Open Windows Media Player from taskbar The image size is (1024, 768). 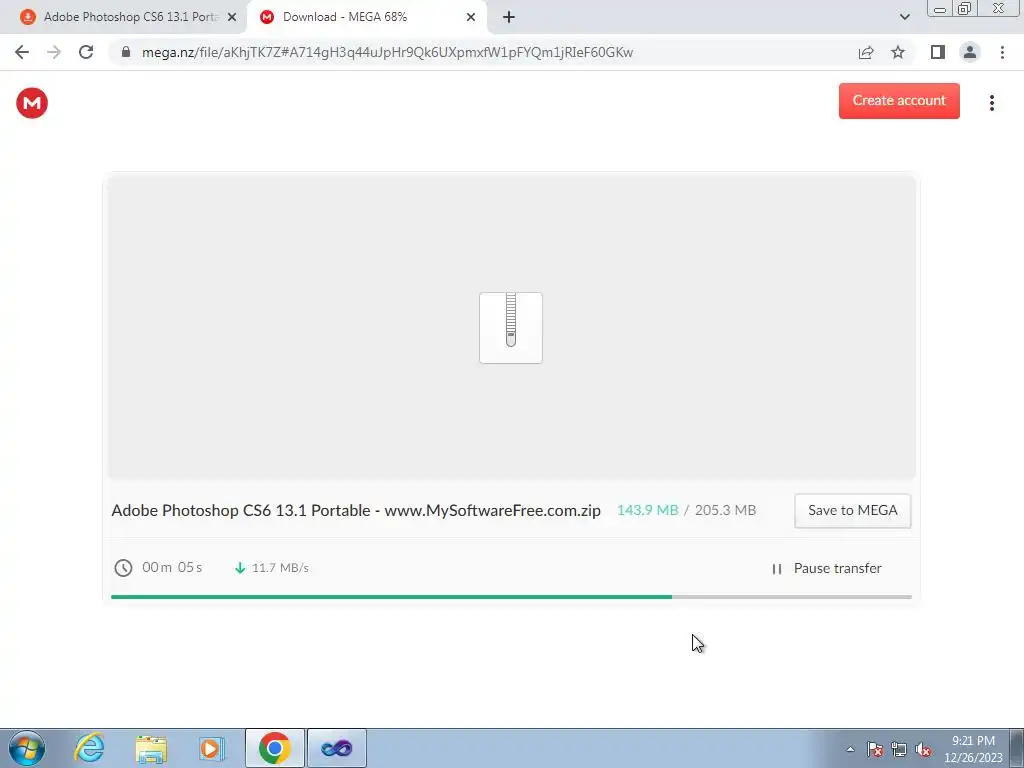[212, 748]
